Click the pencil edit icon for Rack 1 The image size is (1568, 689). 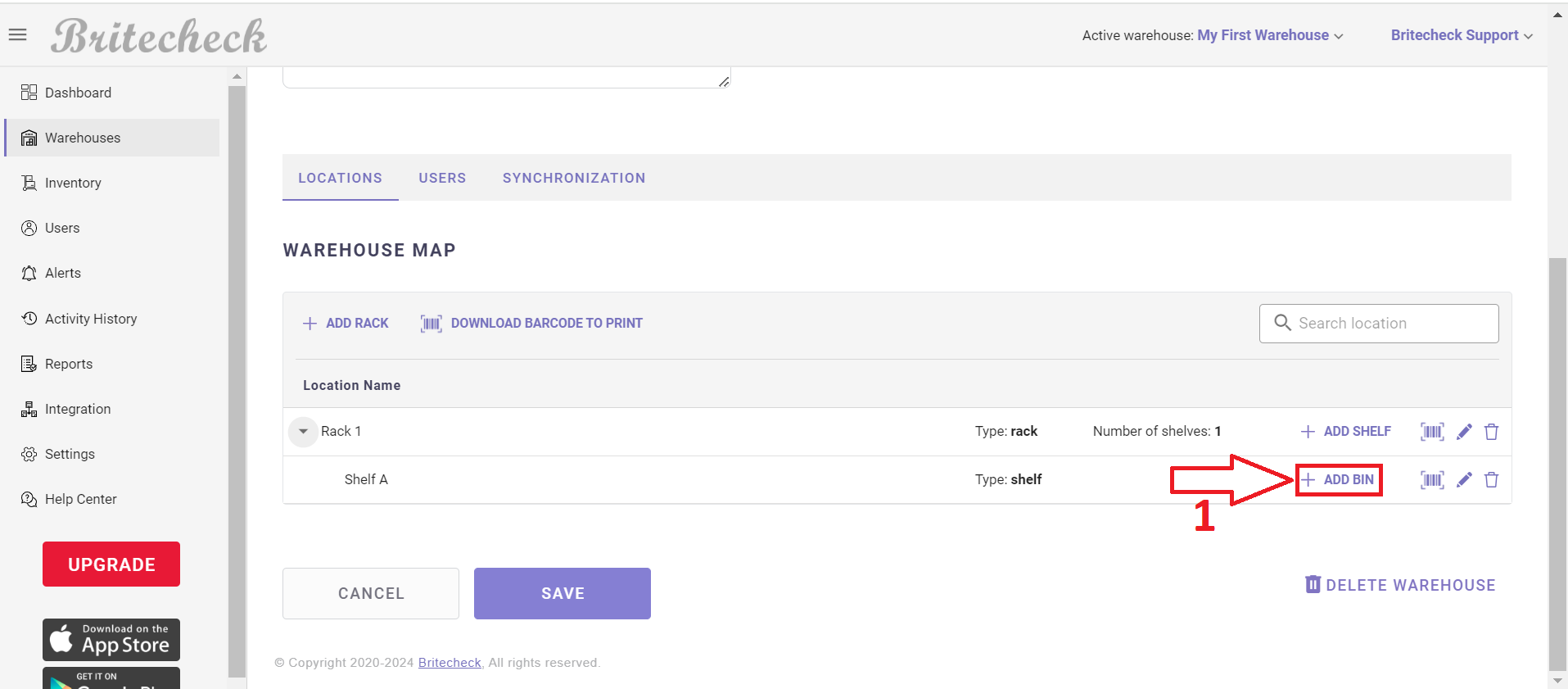(x=1464, y=432)
